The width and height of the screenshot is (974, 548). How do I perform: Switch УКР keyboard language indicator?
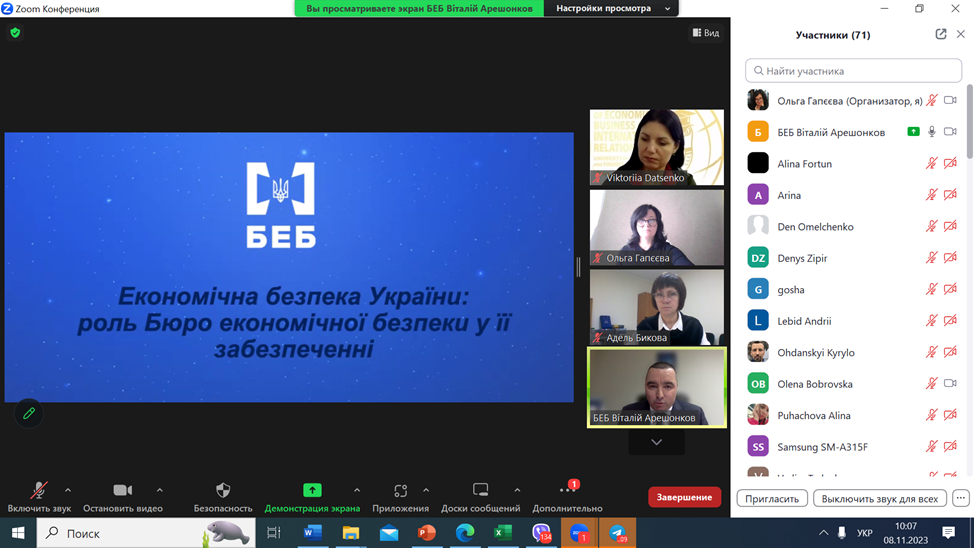coord(864,533)
